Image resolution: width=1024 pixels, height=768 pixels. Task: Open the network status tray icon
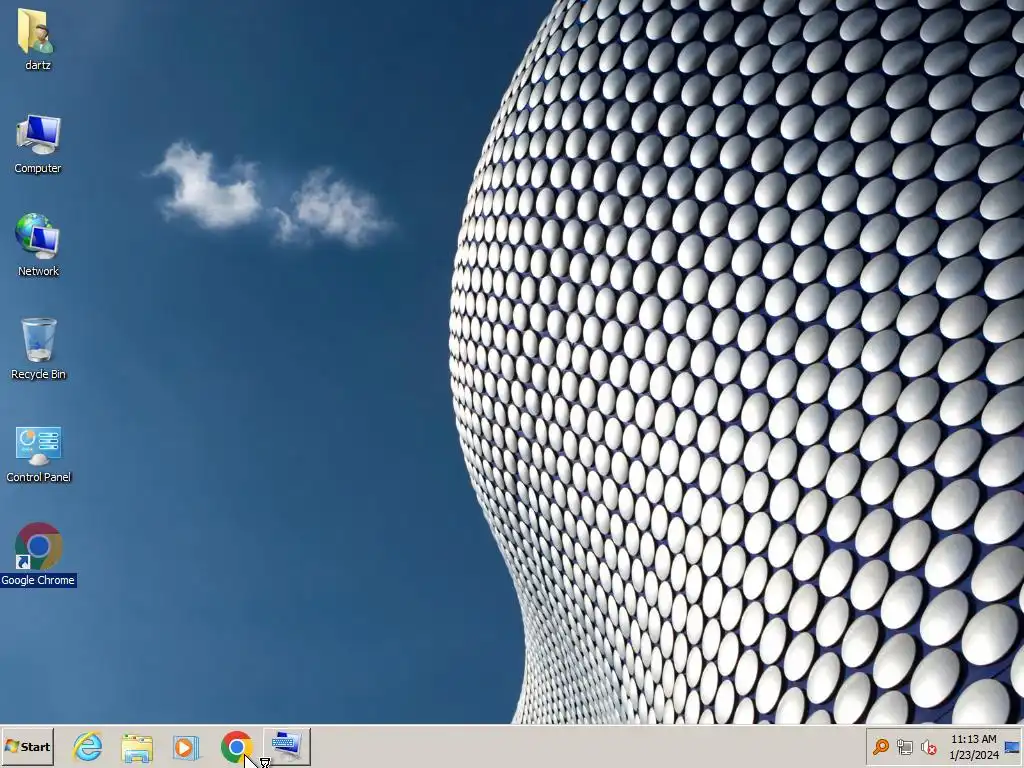(x=904, y=746)
